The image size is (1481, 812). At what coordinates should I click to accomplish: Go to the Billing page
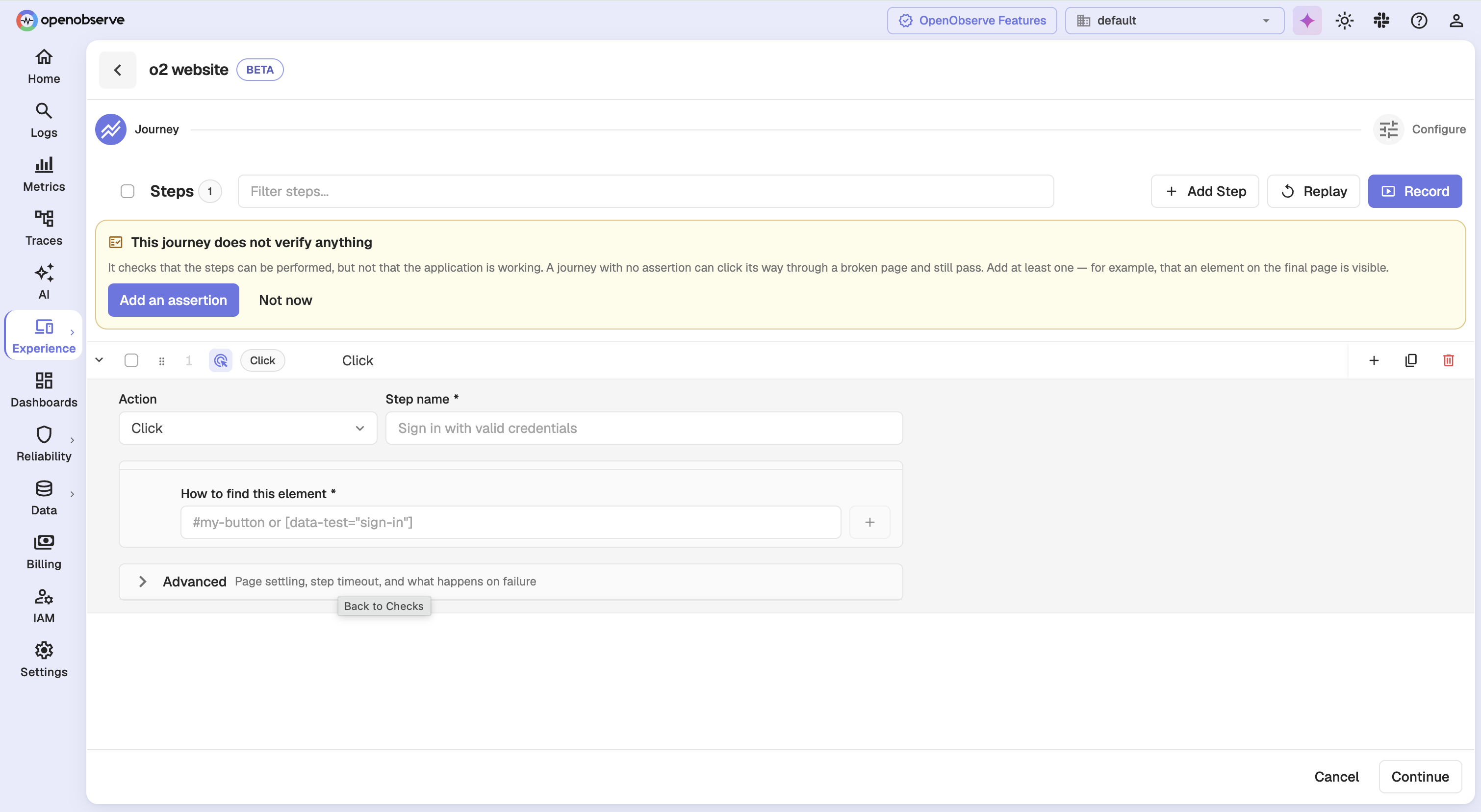(x=44, y=553)
